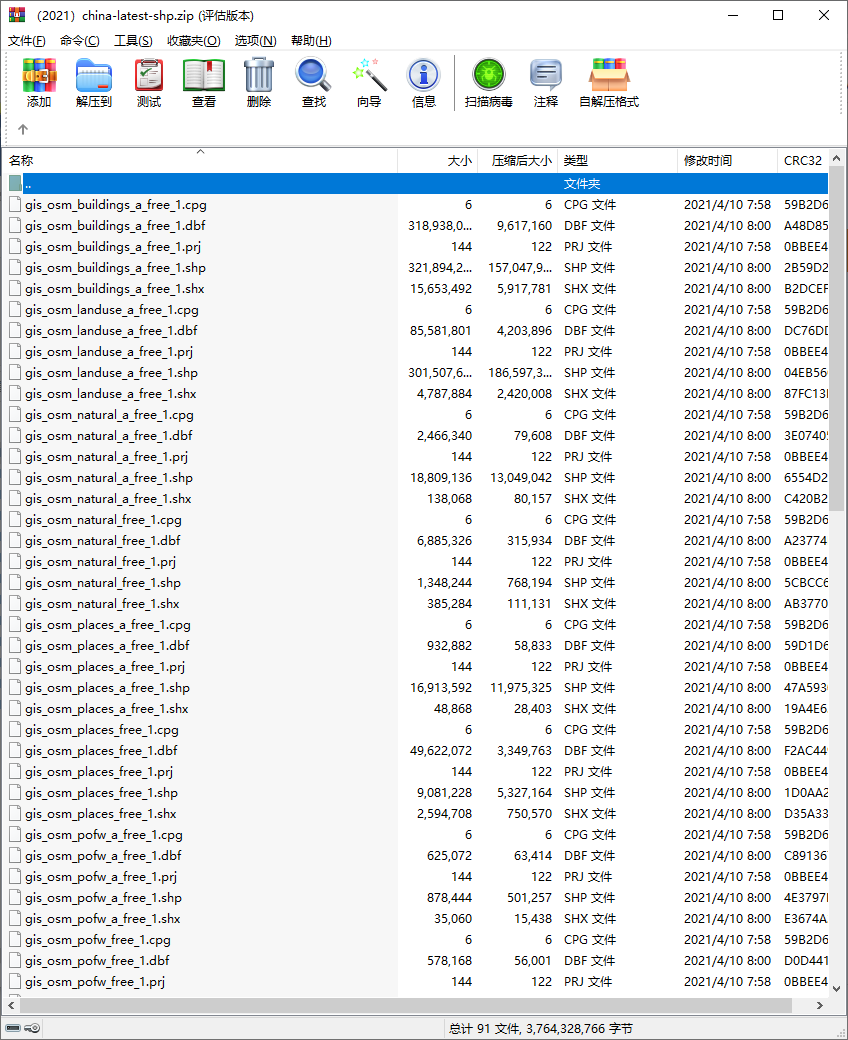The height and width of the screenshot is (1040, 848).
Task: Click the vertical scrollbar down arrow
Action: (x=837, y=989)
